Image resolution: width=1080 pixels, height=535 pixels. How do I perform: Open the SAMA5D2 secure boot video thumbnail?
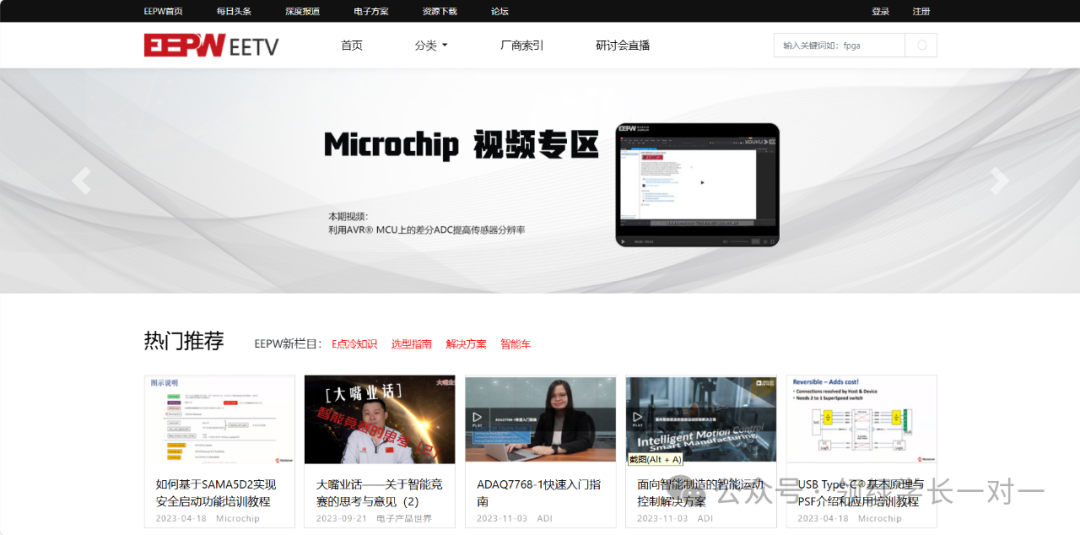220,419
